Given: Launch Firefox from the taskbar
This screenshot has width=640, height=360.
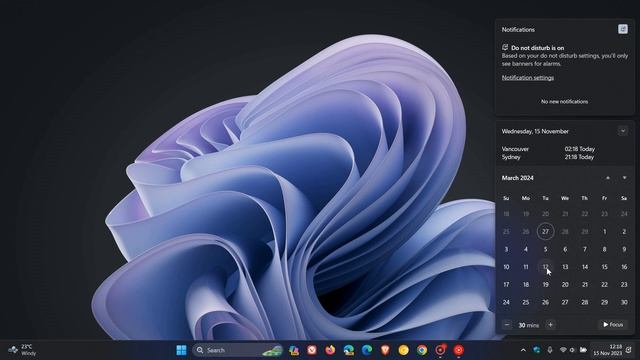Looking at the screenshot, I should pos(330,350).
